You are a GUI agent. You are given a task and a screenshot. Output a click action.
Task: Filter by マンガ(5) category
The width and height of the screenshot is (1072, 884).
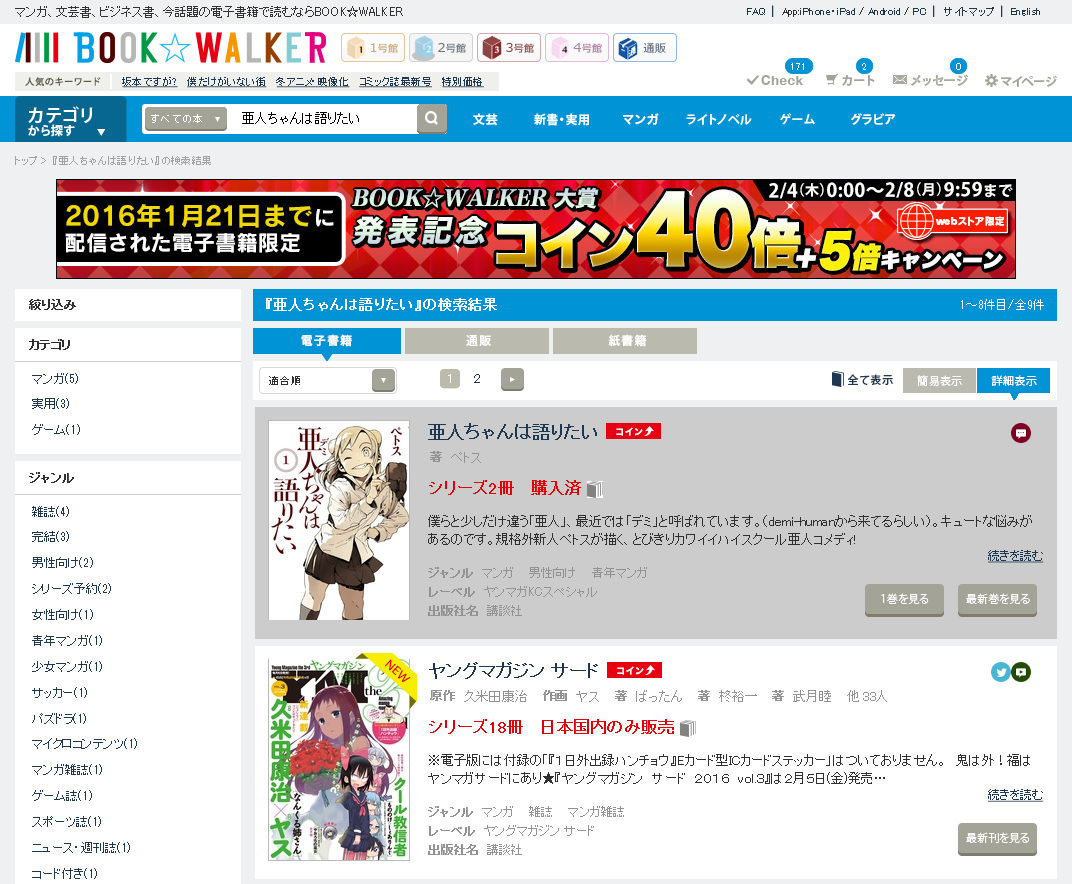[x=55, y=378]
